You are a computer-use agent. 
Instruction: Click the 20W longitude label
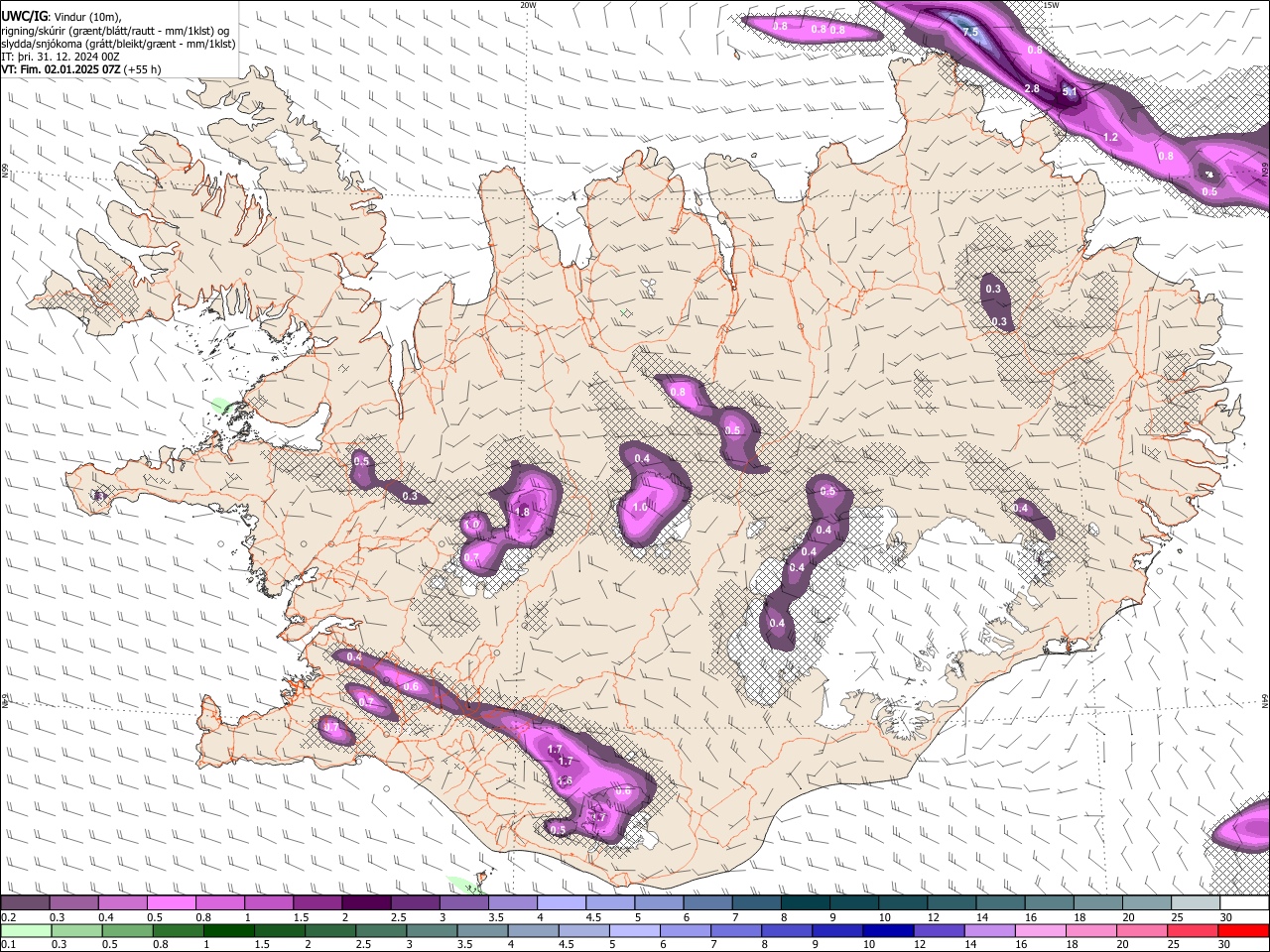[528, 5]
